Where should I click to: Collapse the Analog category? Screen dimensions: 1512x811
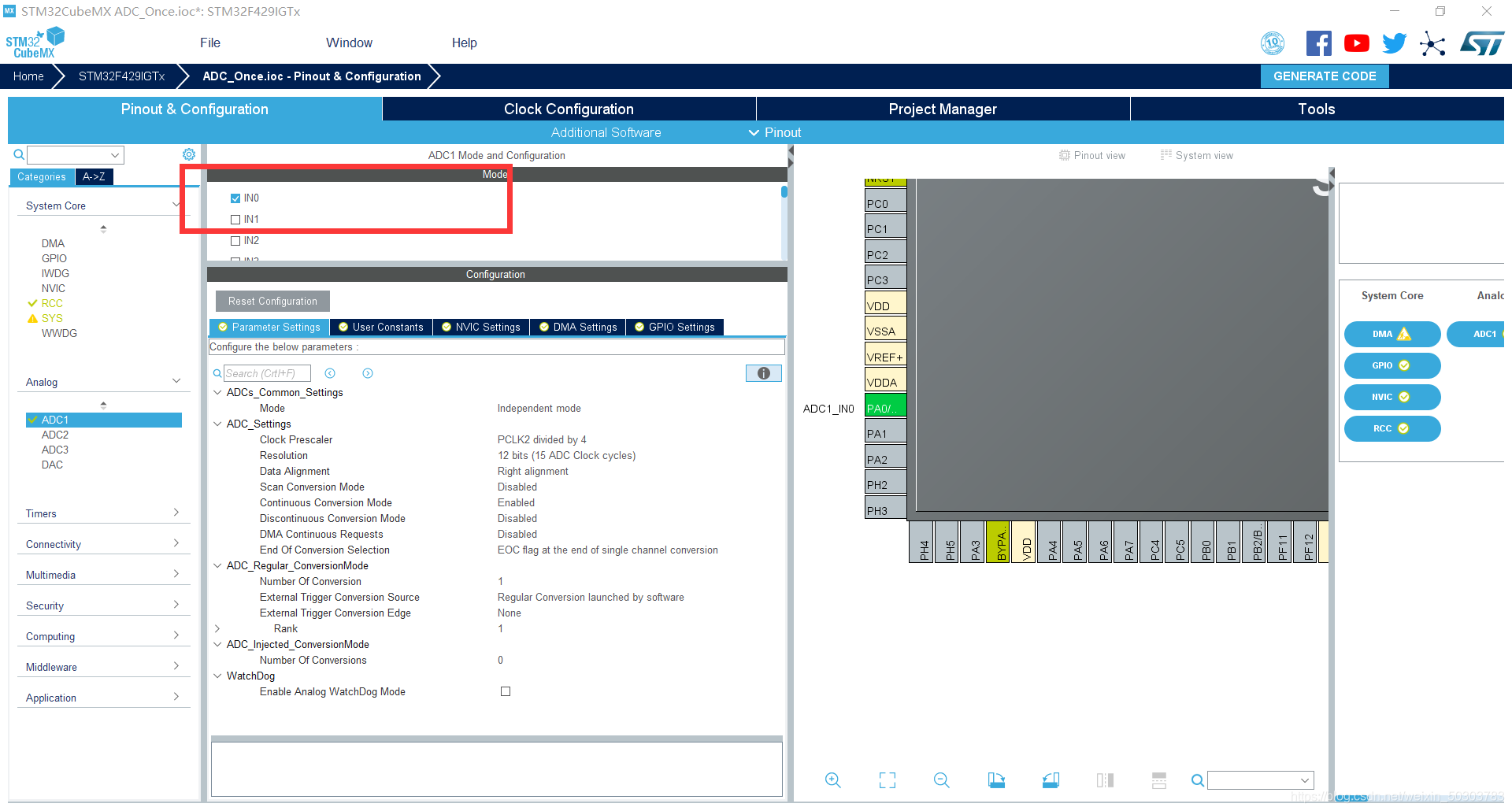(176, 381)
